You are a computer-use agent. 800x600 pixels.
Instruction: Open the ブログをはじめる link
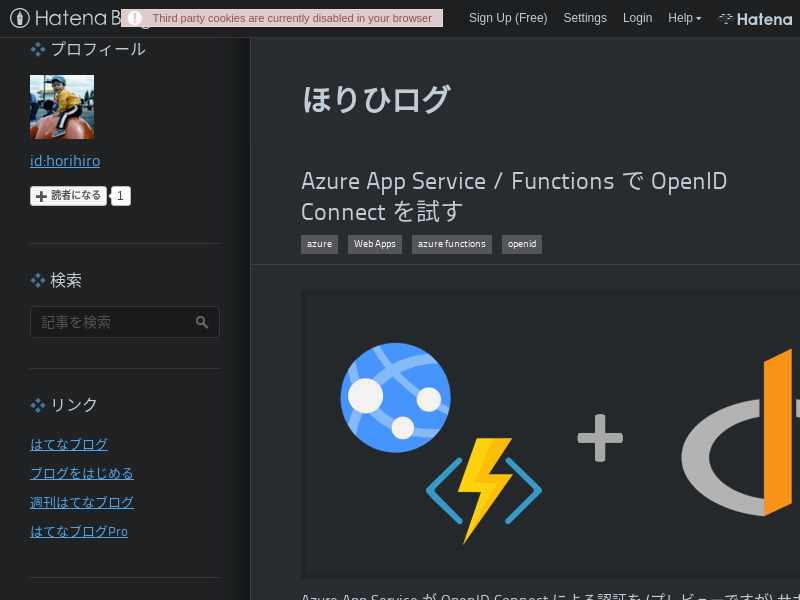82,473
